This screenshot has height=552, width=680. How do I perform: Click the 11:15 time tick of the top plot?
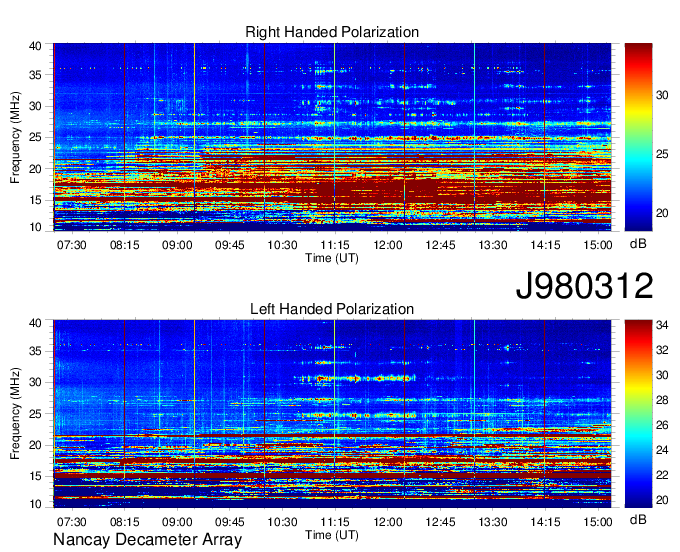(x=335, y=245)
